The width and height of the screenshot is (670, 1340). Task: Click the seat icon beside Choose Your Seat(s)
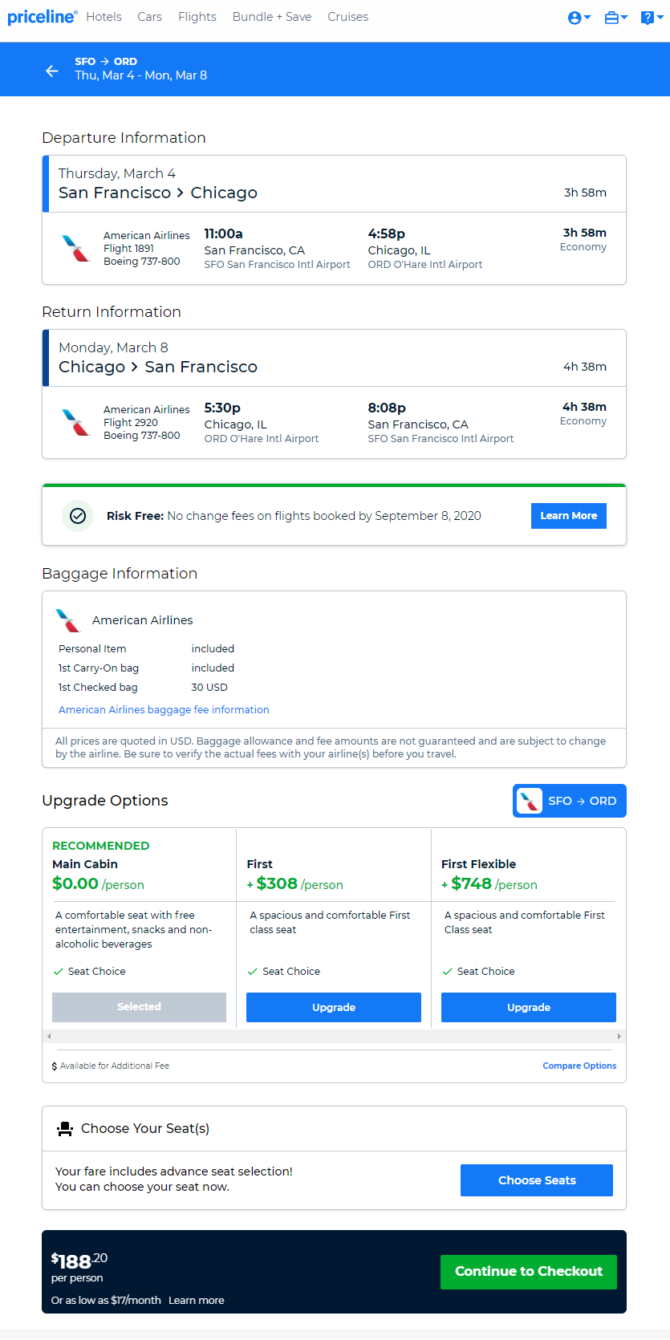pyautogui.click(x=65, y=1129)
